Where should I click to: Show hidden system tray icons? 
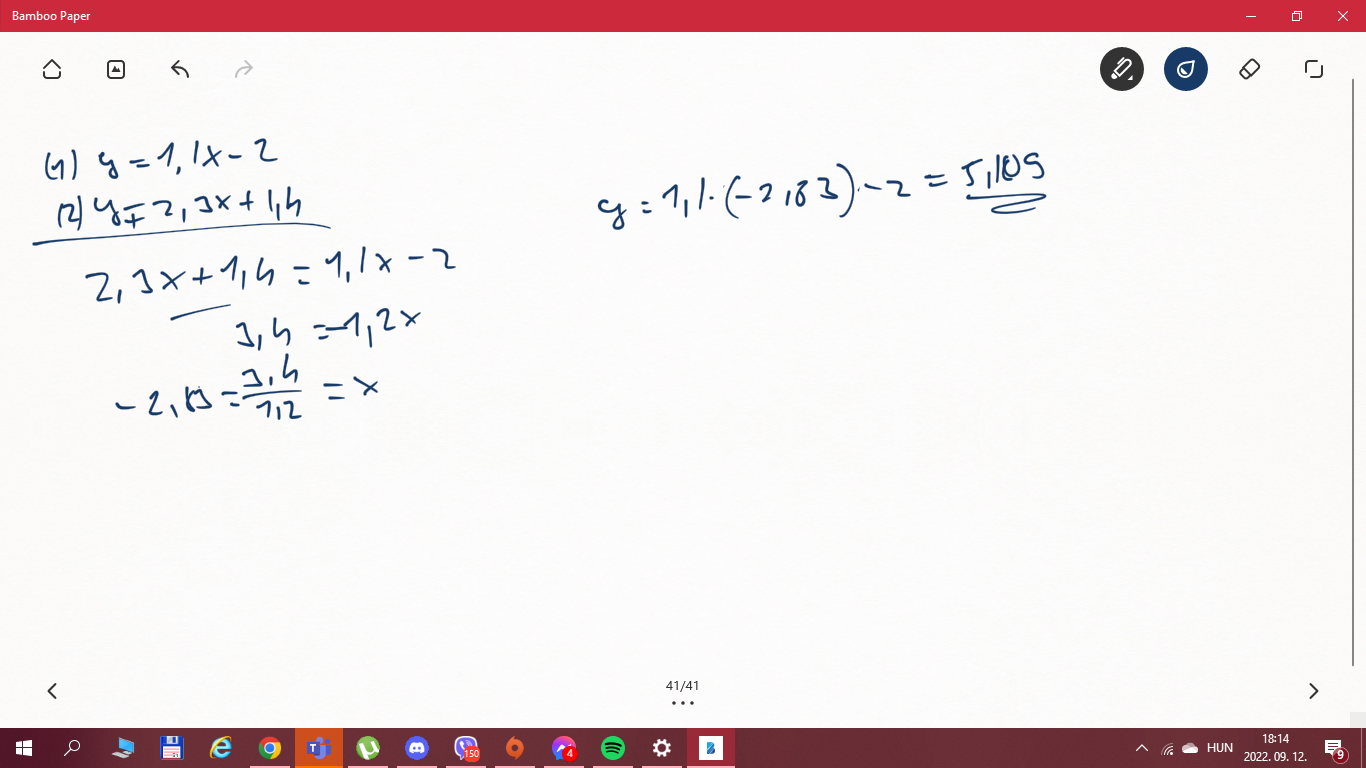point(1141,748)
